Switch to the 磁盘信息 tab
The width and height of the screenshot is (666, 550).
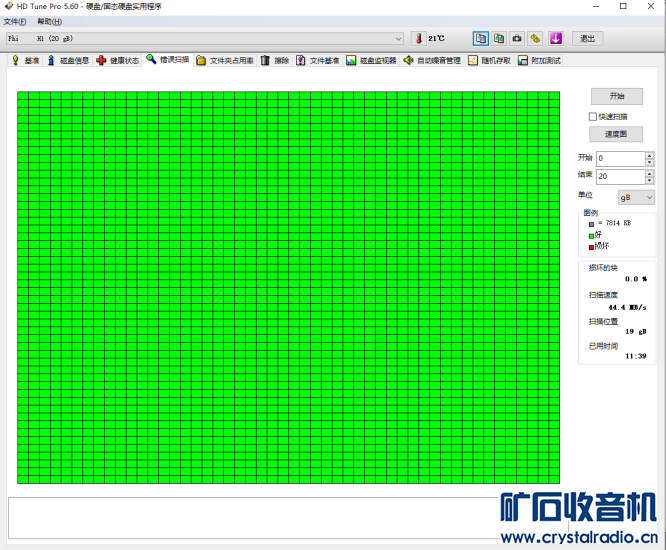69,60
